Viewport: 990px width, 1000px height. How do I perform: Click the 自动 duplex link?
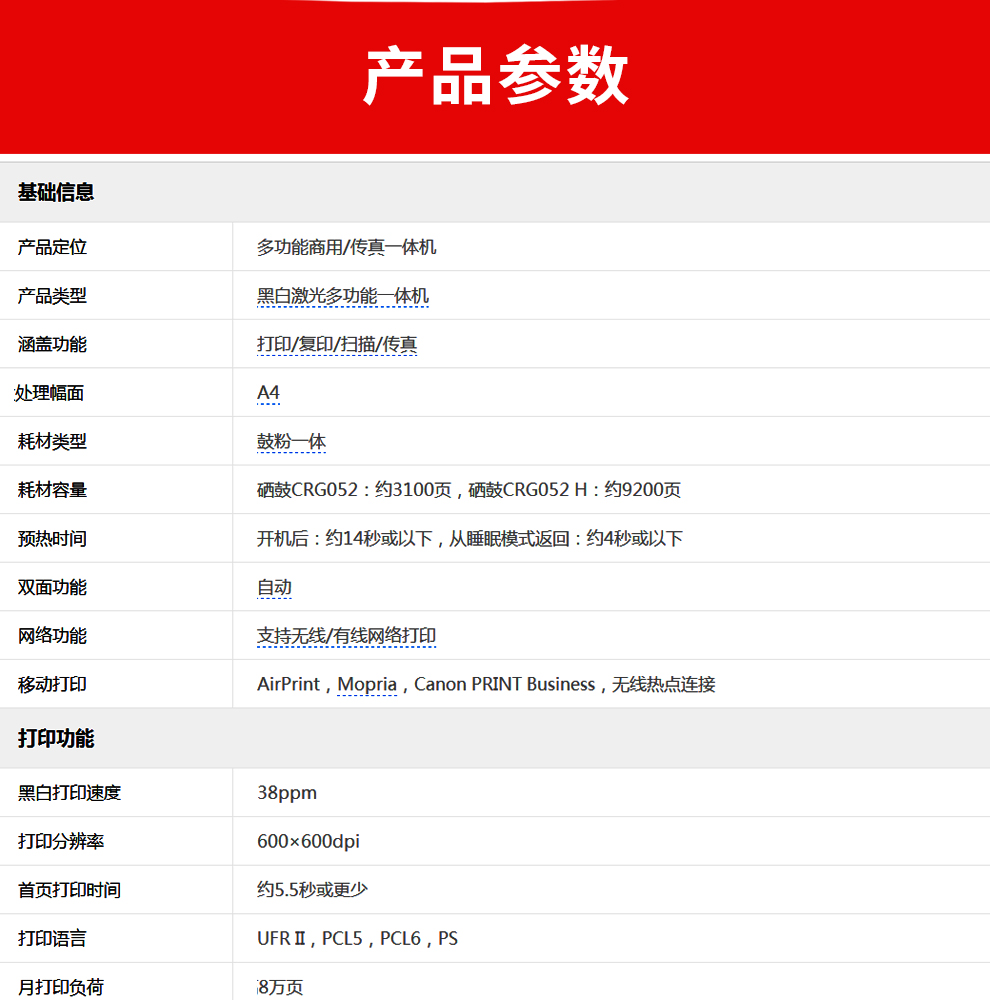pos(274,587)
